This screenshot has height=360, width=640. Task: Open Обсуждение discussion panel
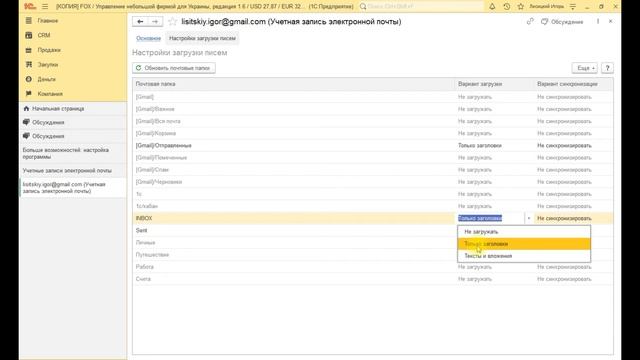562,22
